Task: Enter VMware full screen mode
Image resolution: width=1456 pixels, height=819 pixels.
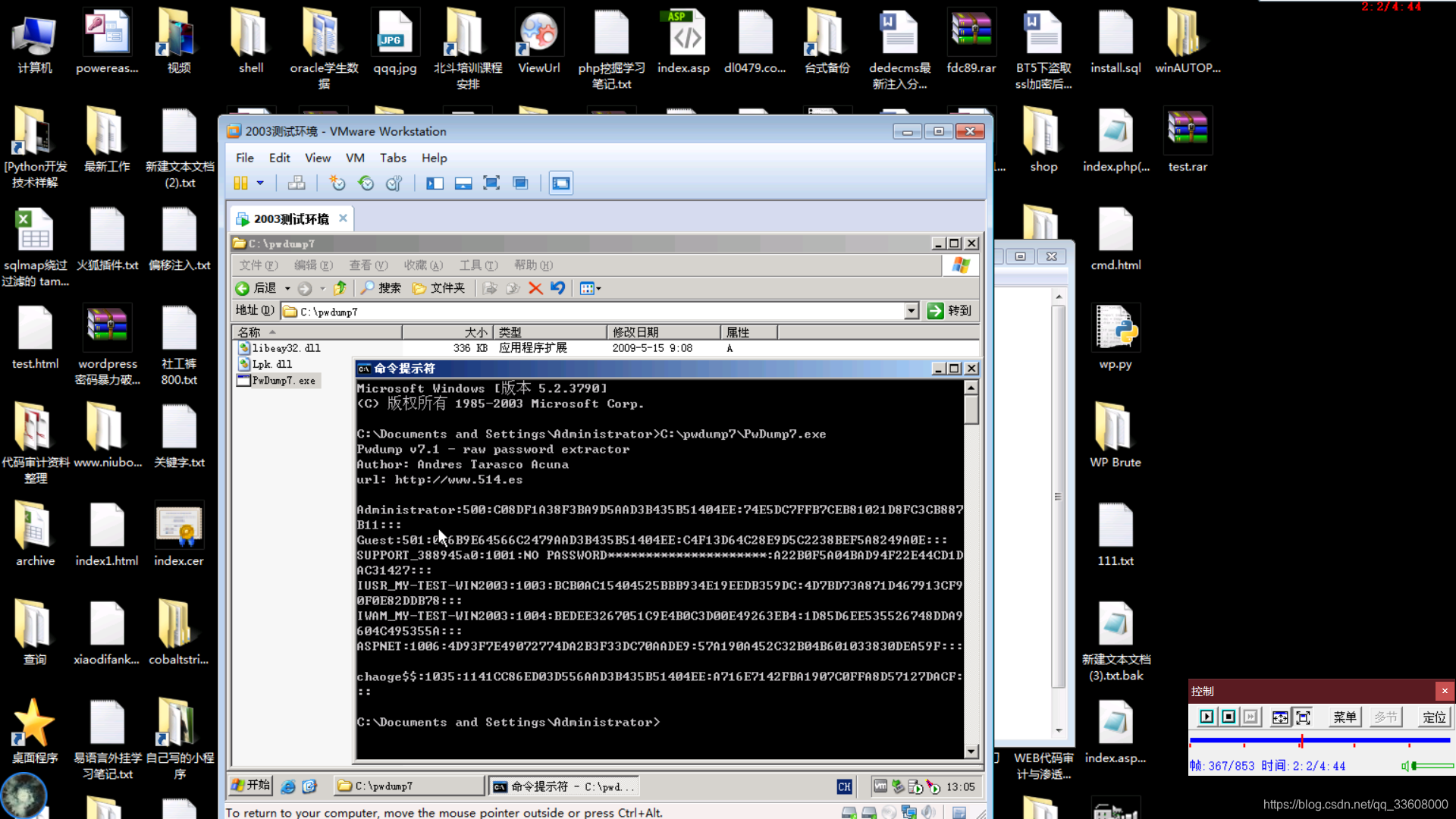Action: pos(491,184)
